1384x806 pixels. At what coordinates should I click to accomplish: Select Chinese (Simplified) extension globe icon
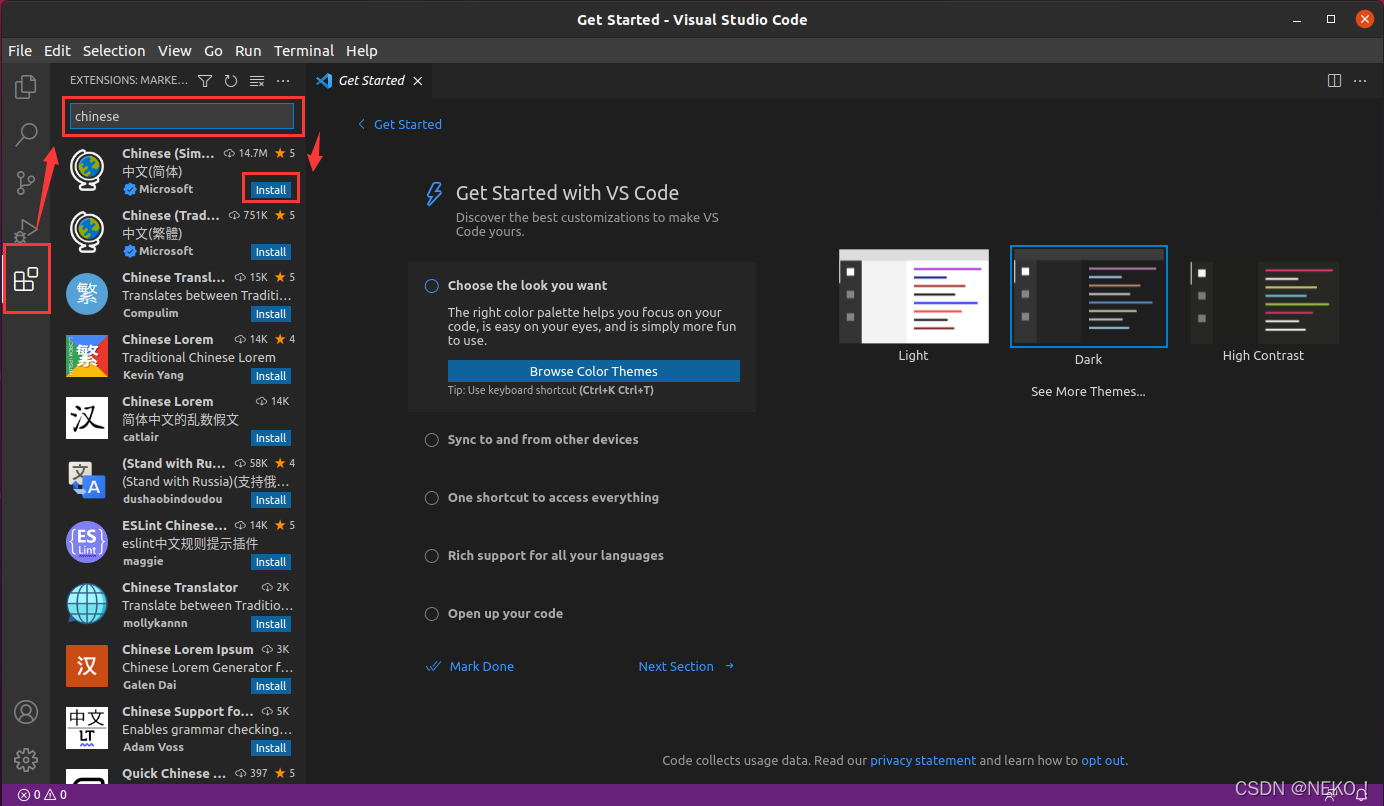[x=87, y=171]
